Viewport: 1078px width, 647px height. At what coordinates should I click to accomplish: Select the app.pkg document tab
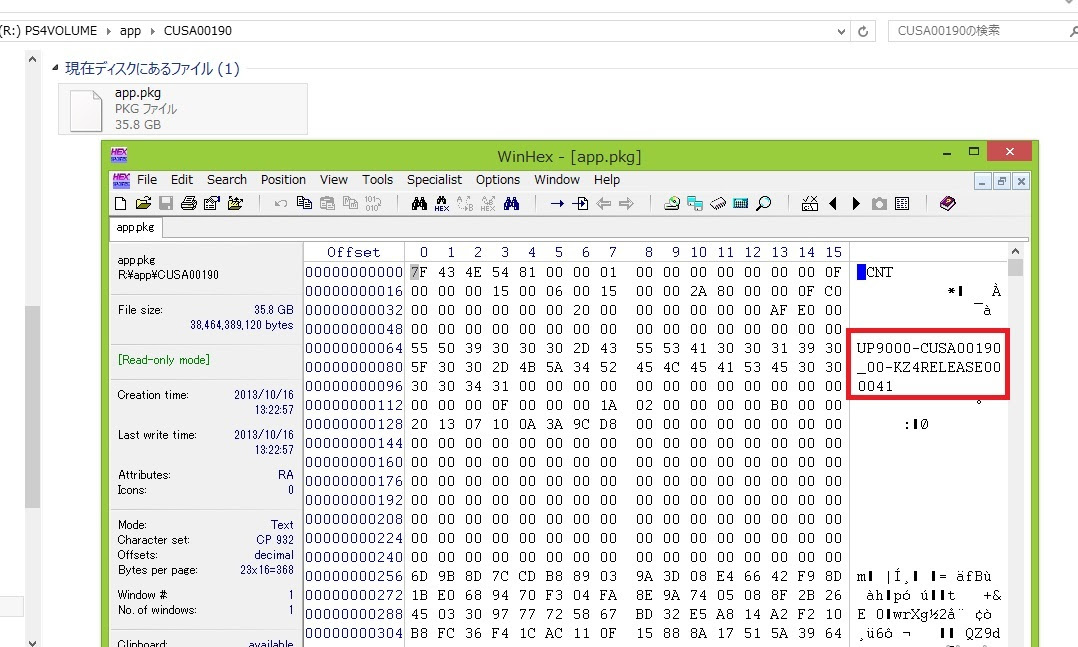click(135, 227)
